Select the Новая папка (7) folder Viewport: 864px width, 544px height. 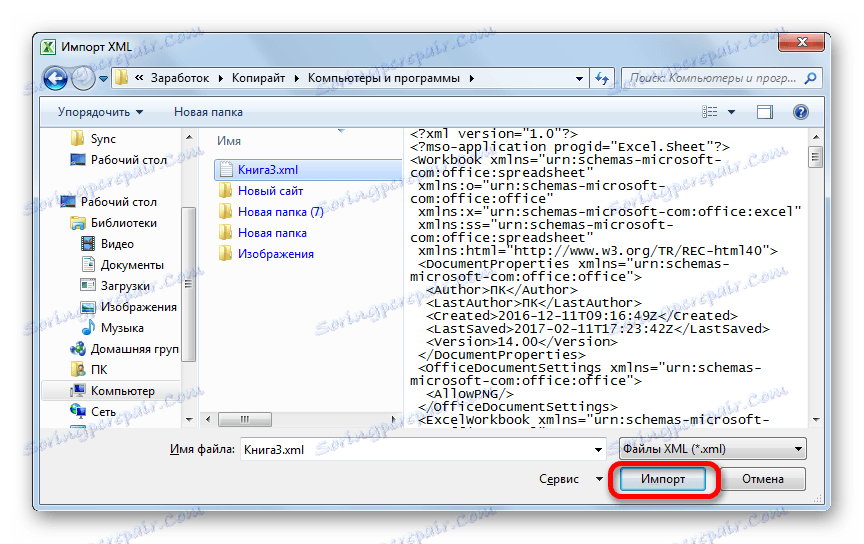(x=280, y=212)
